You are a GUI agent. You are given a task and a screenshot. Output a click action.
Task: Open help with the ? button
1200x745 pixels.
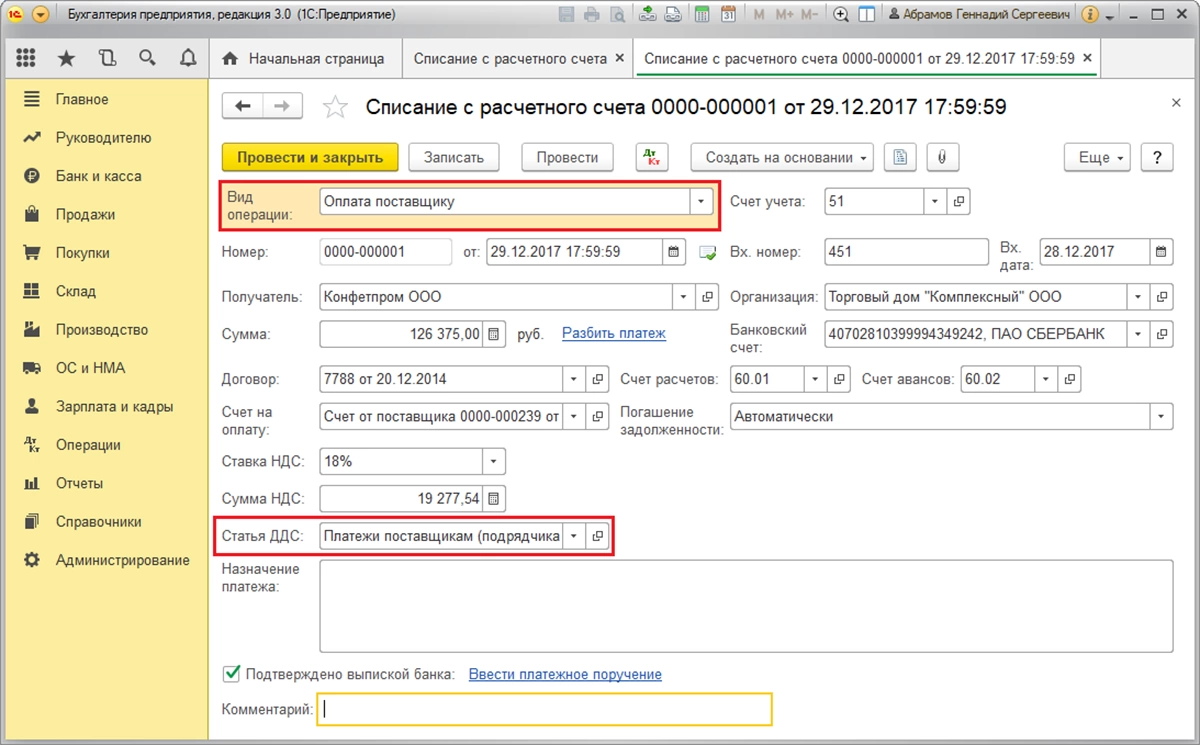pos(1157,157)
